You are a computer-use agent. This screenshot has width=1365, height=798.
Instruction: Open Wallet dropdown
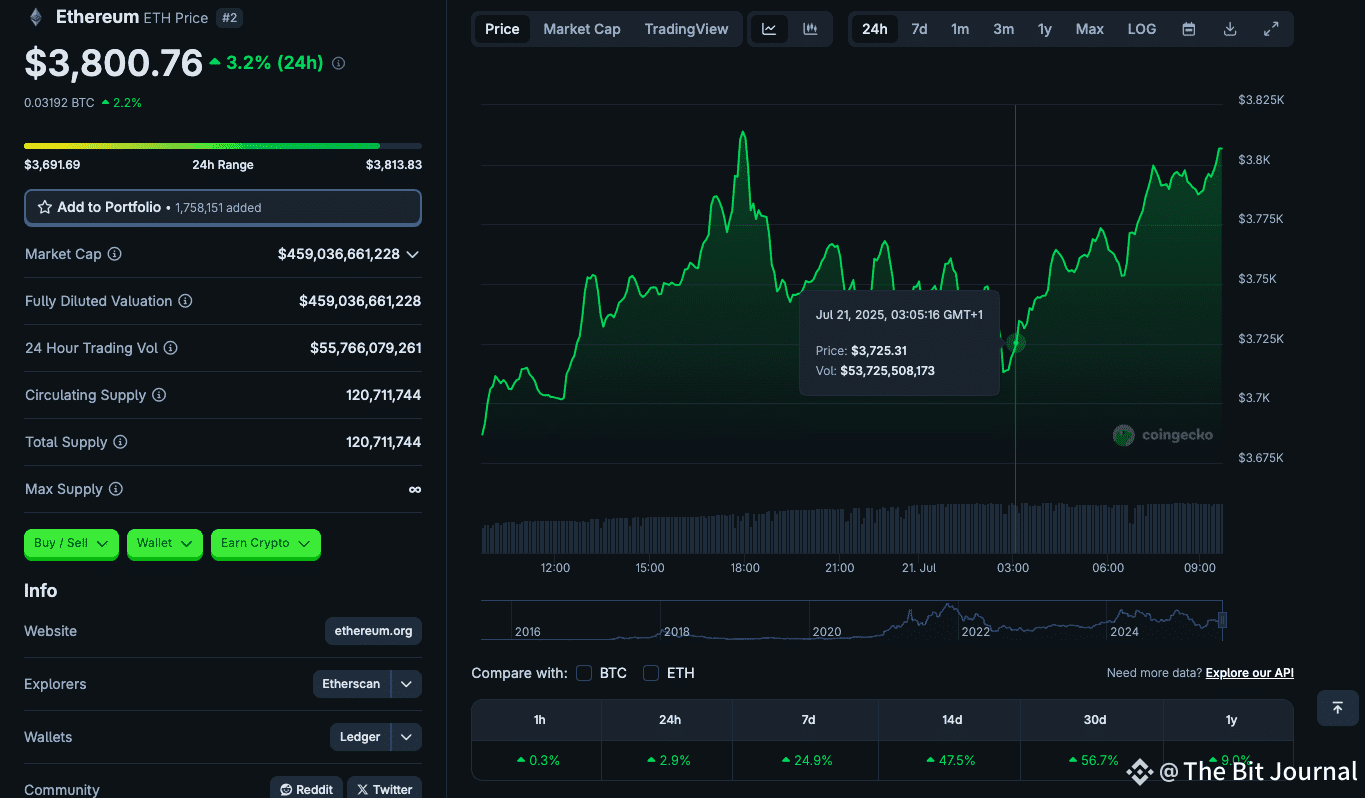click(x=165, y=543)
